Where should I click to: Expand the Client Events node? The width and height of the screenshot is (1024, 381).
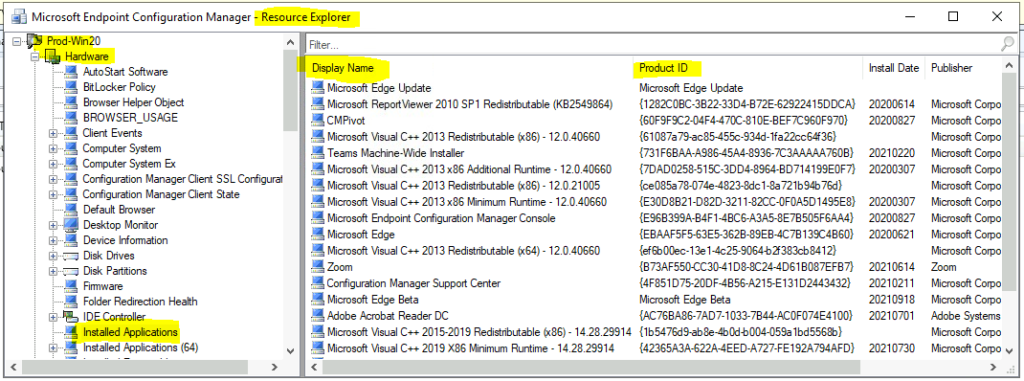54,133
